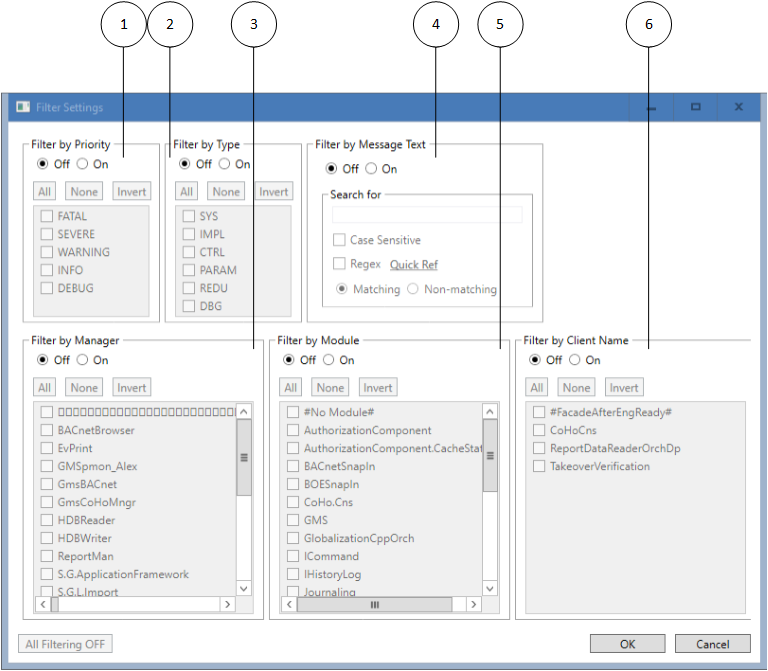Click None in Filter by Manager
The image size is (768, 671).
pos(84,388)
